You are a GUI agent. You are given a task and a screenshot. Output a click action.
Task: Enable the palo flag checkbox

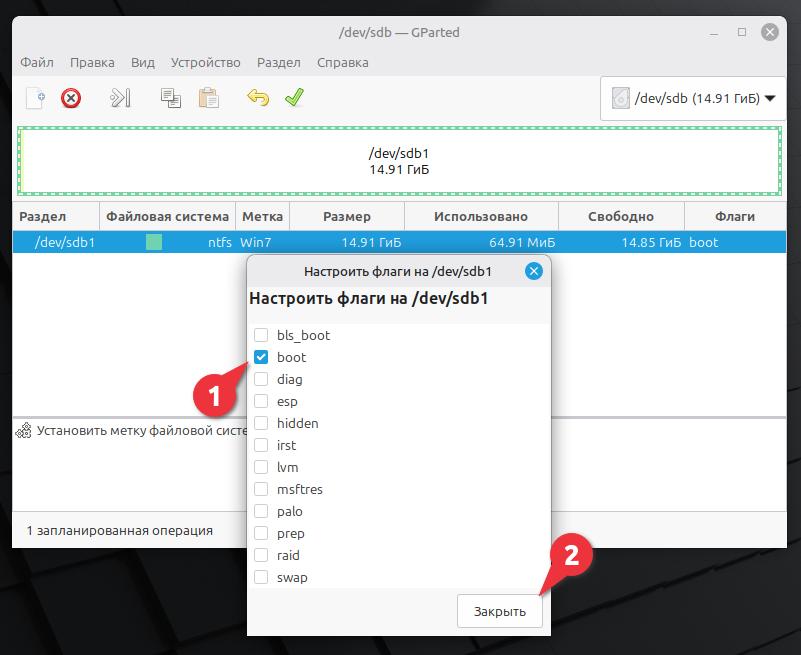tap(261, 511)
